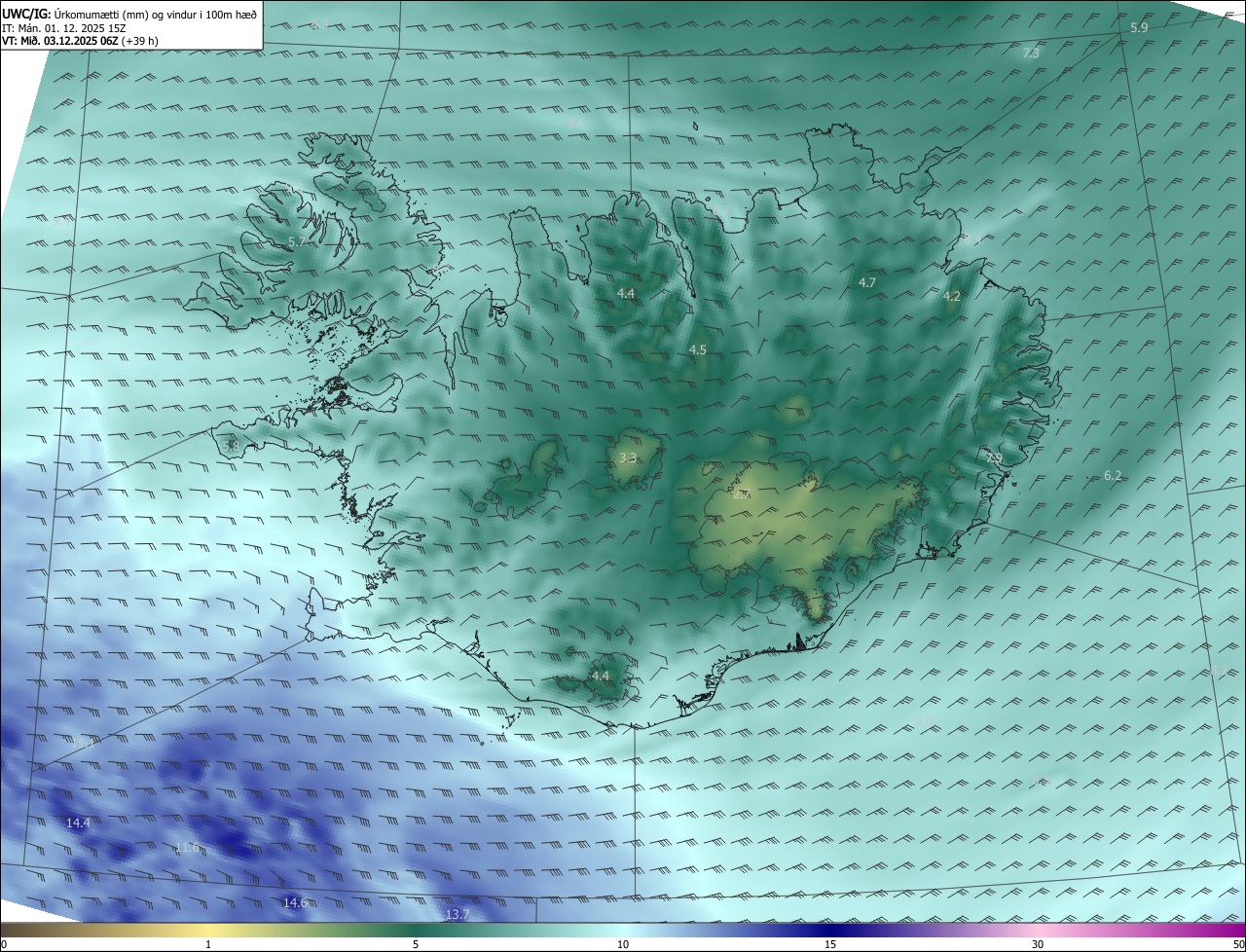Click the 7.3 value near top right
This screenshot has width=1246, height=952.
tap(1030, 54)
